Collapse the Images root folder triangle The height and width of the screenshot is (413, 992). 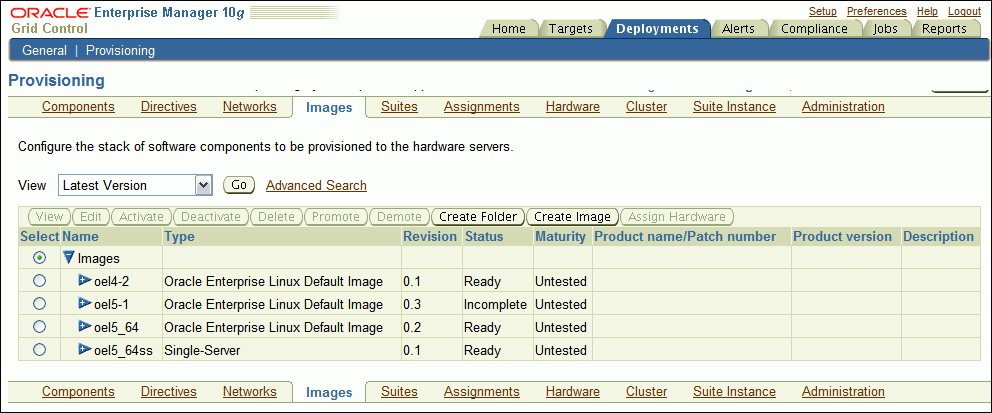69,257
